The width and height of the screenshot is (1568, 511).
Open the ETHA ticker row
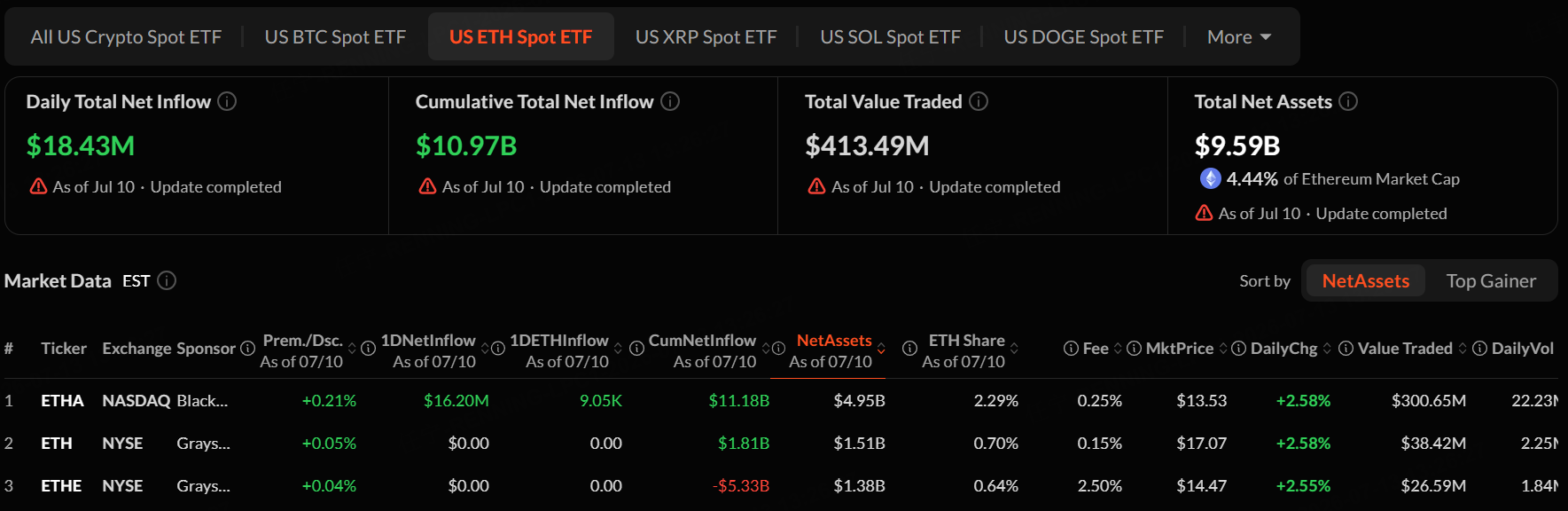pyautogui.click(x=780, y=401)
